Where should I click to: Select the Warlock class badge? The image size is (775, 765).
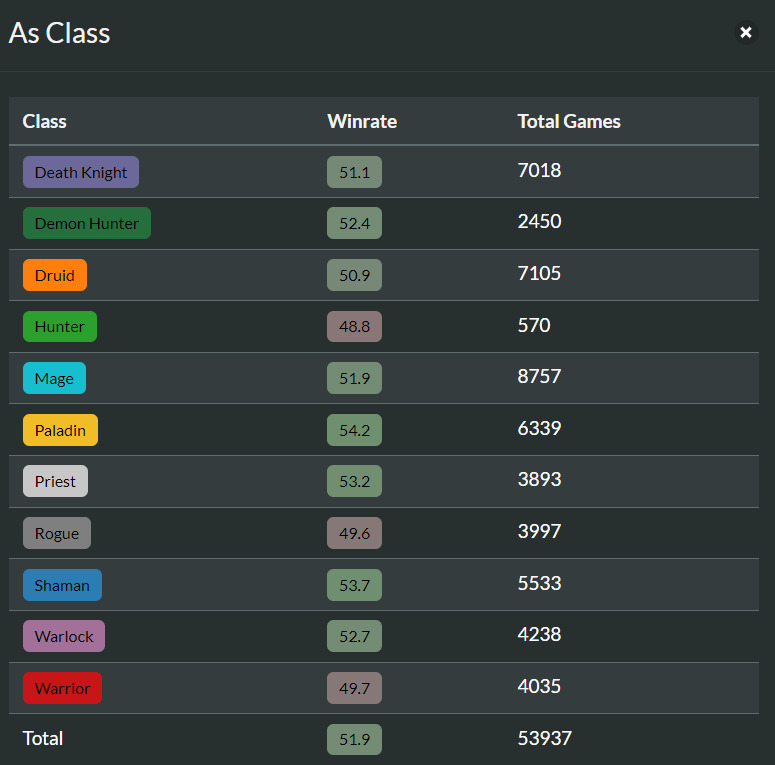pos(64,636)
